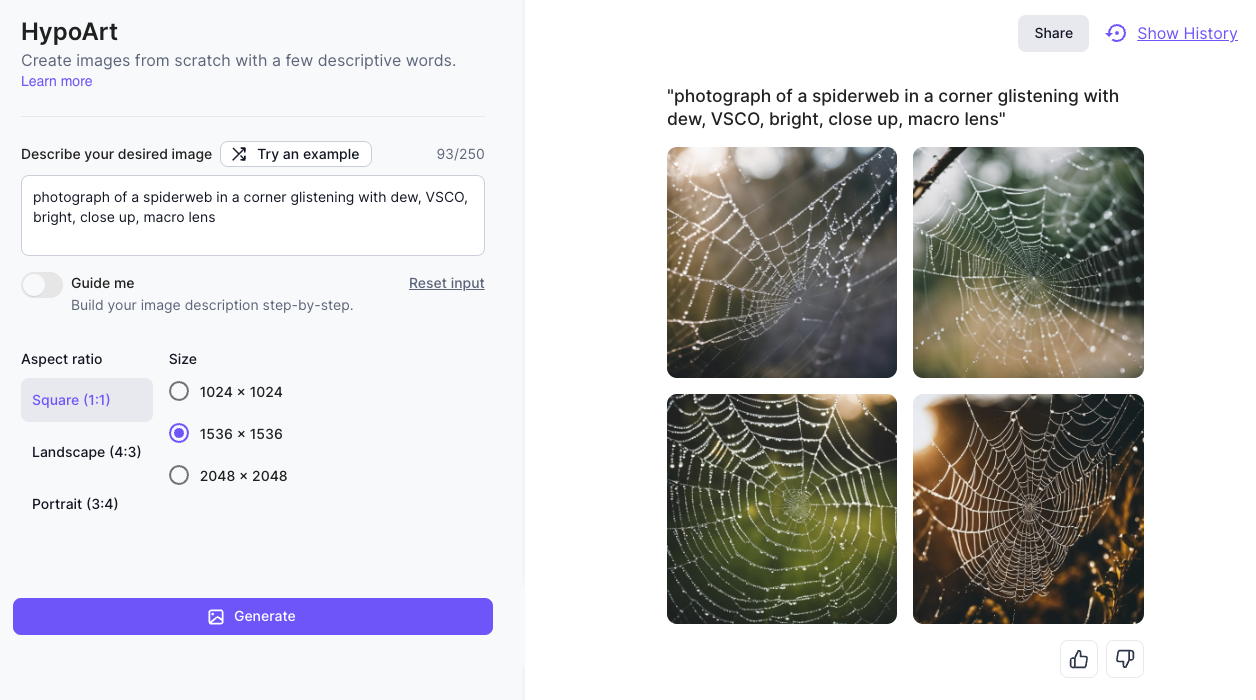Screen dimensions: 1256x700
Task: Click the thumbs down icon
Action: tap(1125, 659)
